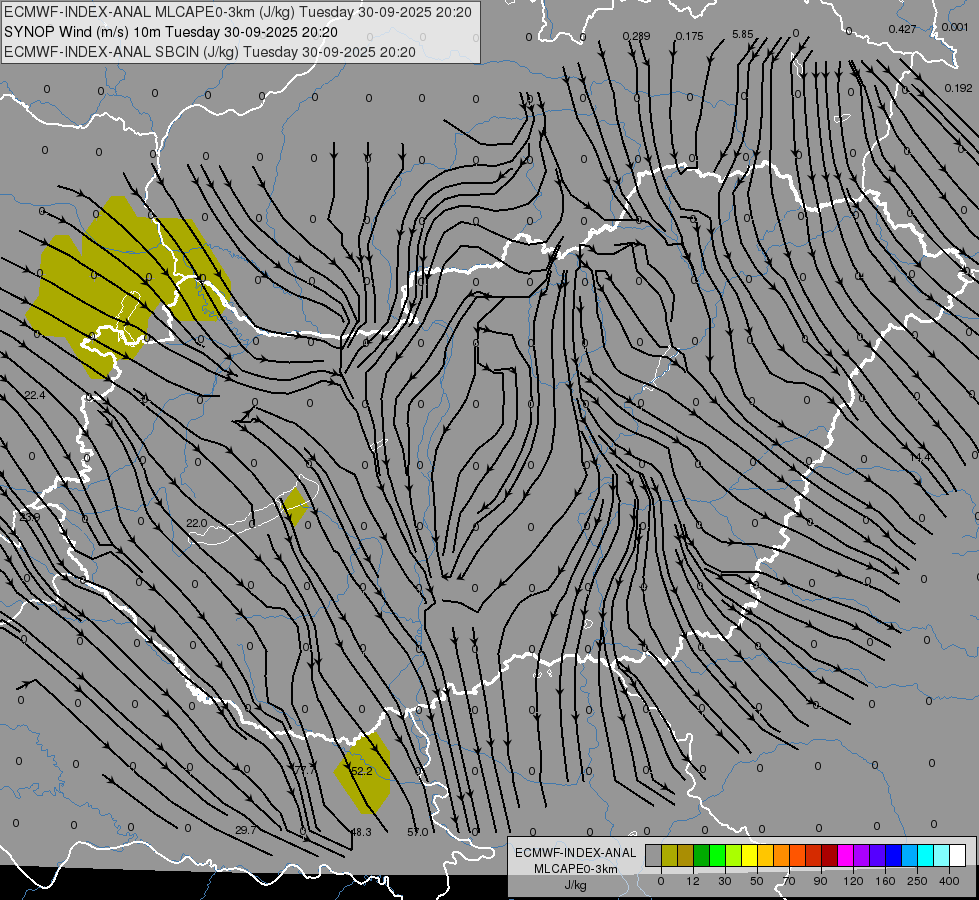This screenshot has width=979, height=900.
Task: Click the legend tick label 90
Action: [x=820, y=881]
